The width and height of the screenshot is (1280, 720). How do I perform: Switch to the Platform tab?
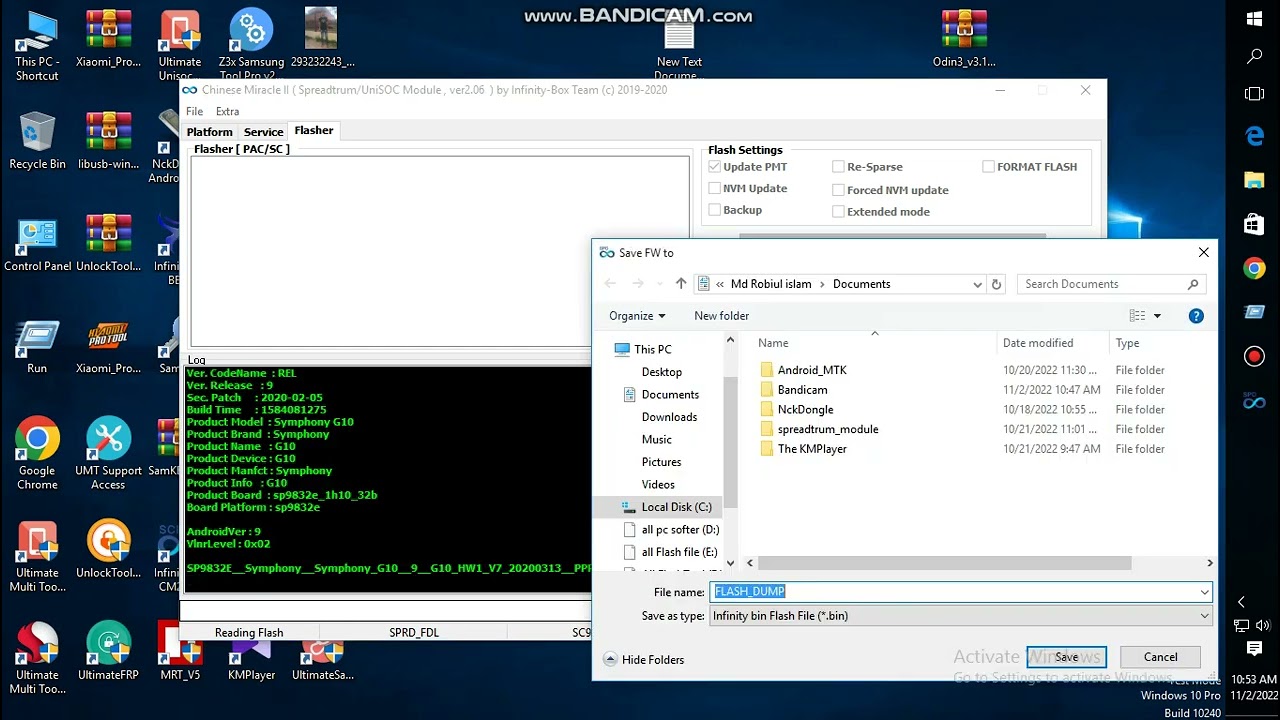point(209,132)
